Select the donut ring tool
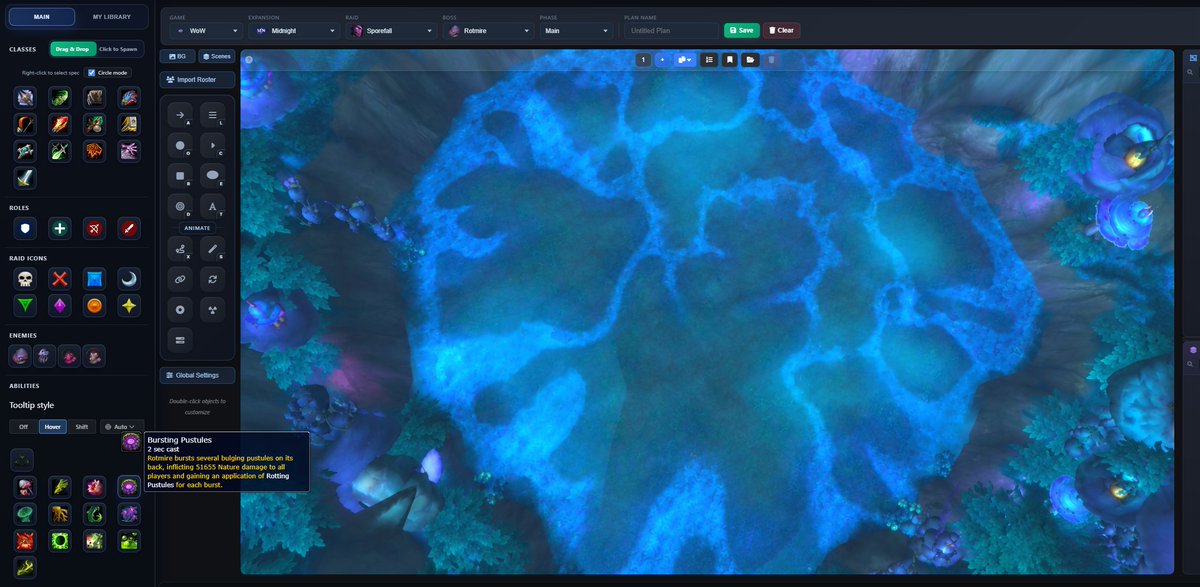 180,207
